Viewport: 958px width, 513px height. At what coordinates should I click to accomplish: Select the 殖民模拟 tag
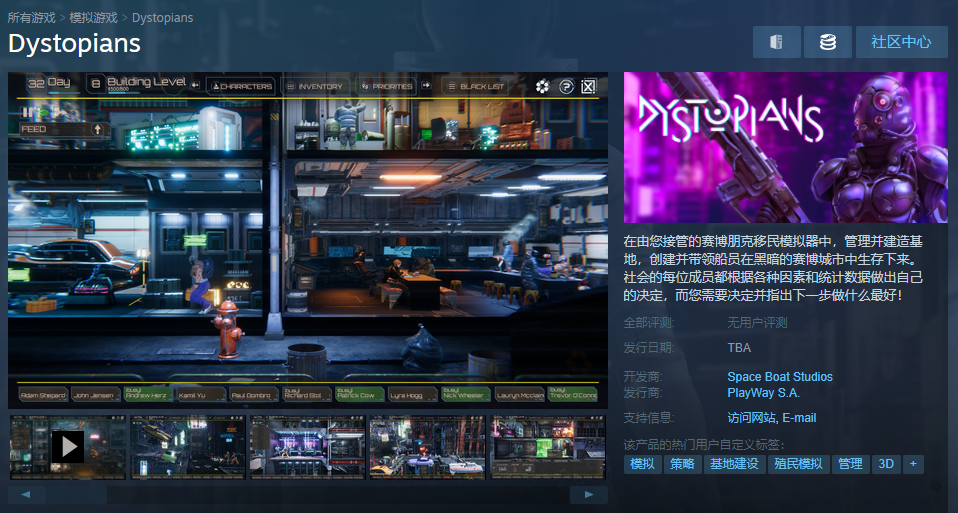coord(799,464)
